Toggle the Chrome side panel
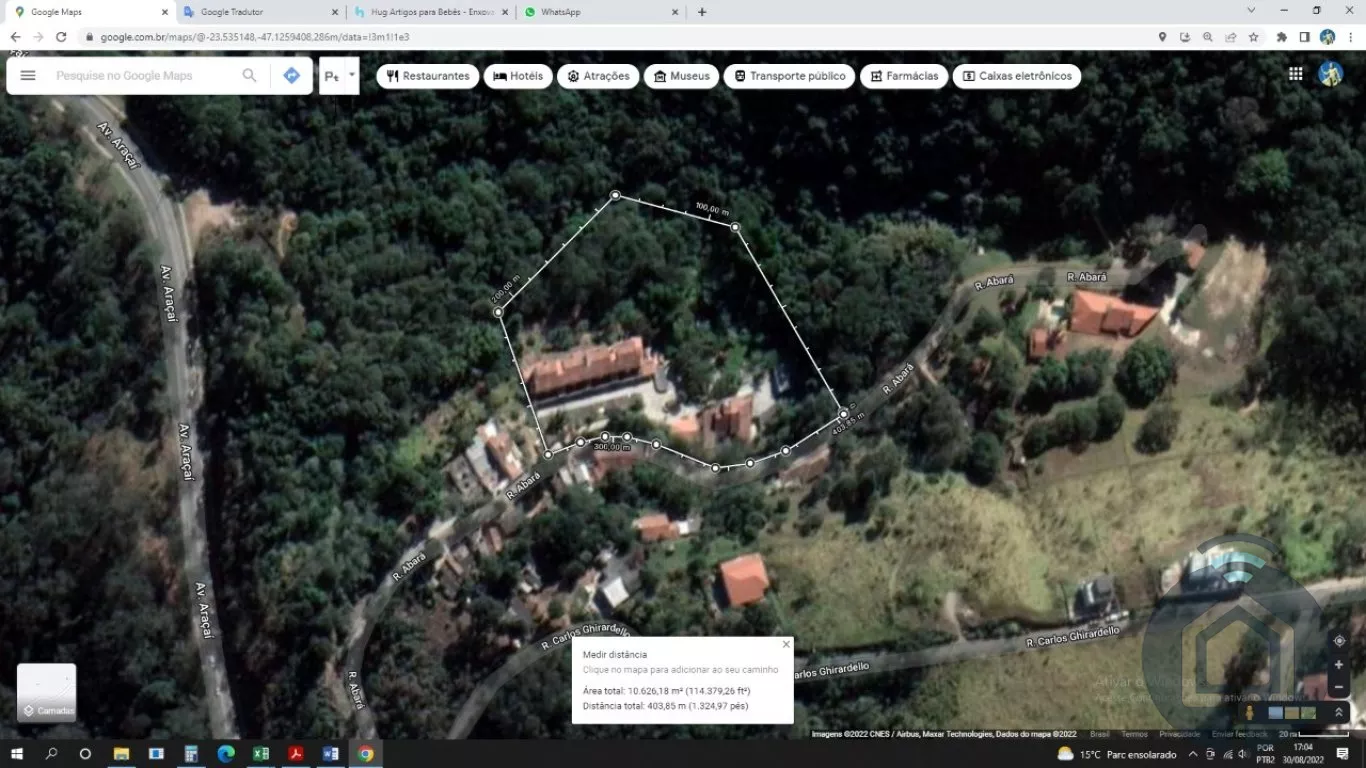 [1304, 37]
